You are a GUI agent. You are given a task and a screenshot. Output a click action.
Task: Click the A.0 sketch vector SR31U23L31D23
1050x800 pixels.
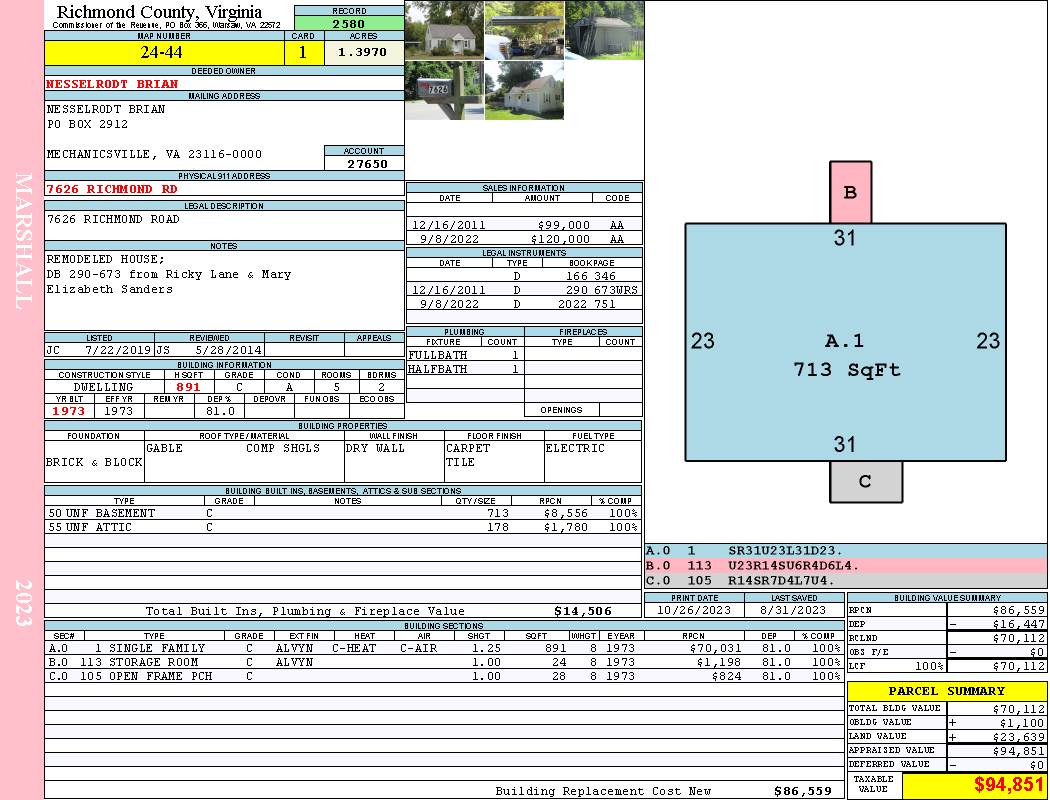pyautogui.click(x=785, y=551)
